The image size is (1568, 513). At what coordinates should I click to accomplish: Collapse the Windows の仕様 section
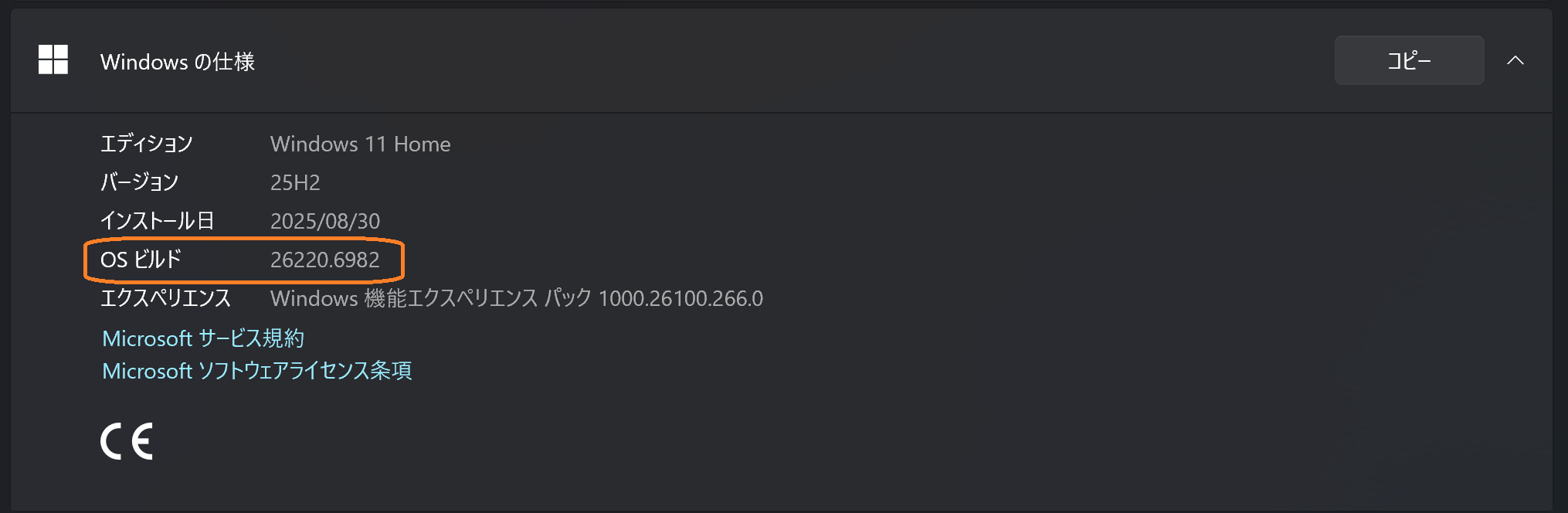point(1516,60)
